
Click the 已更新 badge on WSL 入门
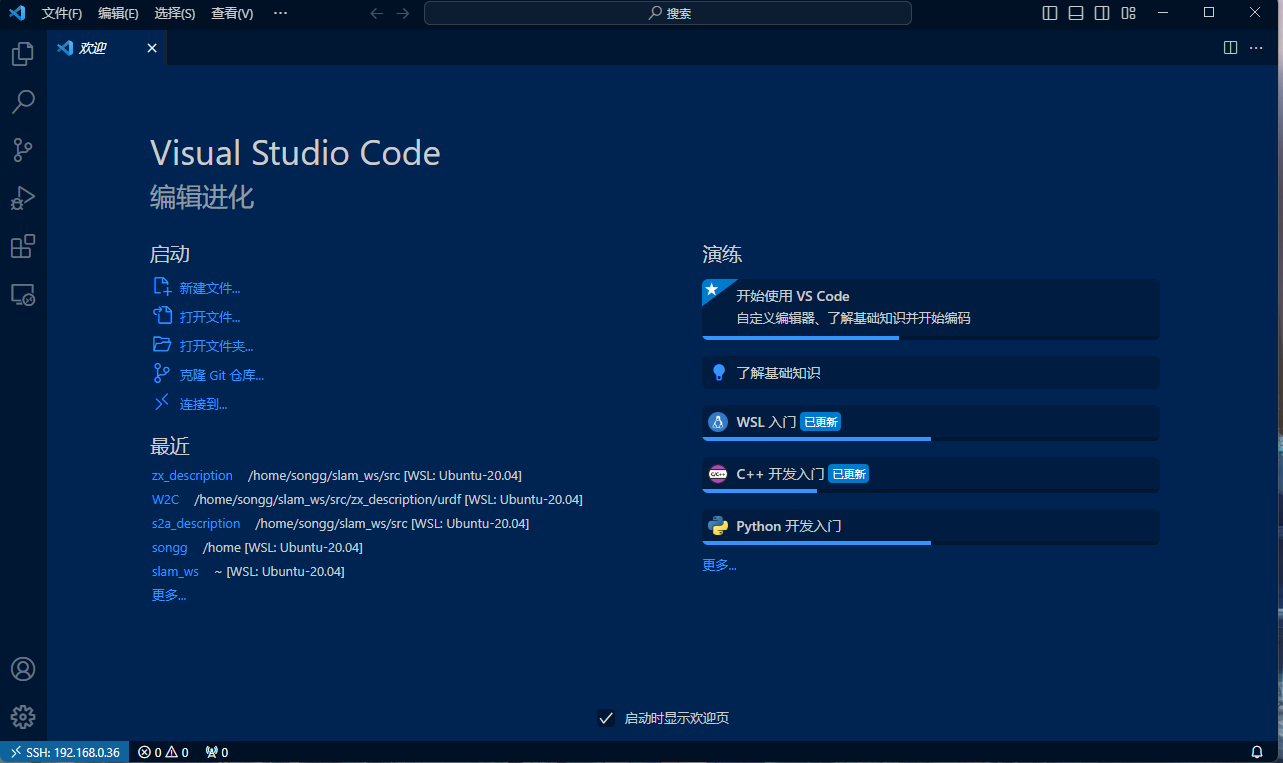click(820, 422)
